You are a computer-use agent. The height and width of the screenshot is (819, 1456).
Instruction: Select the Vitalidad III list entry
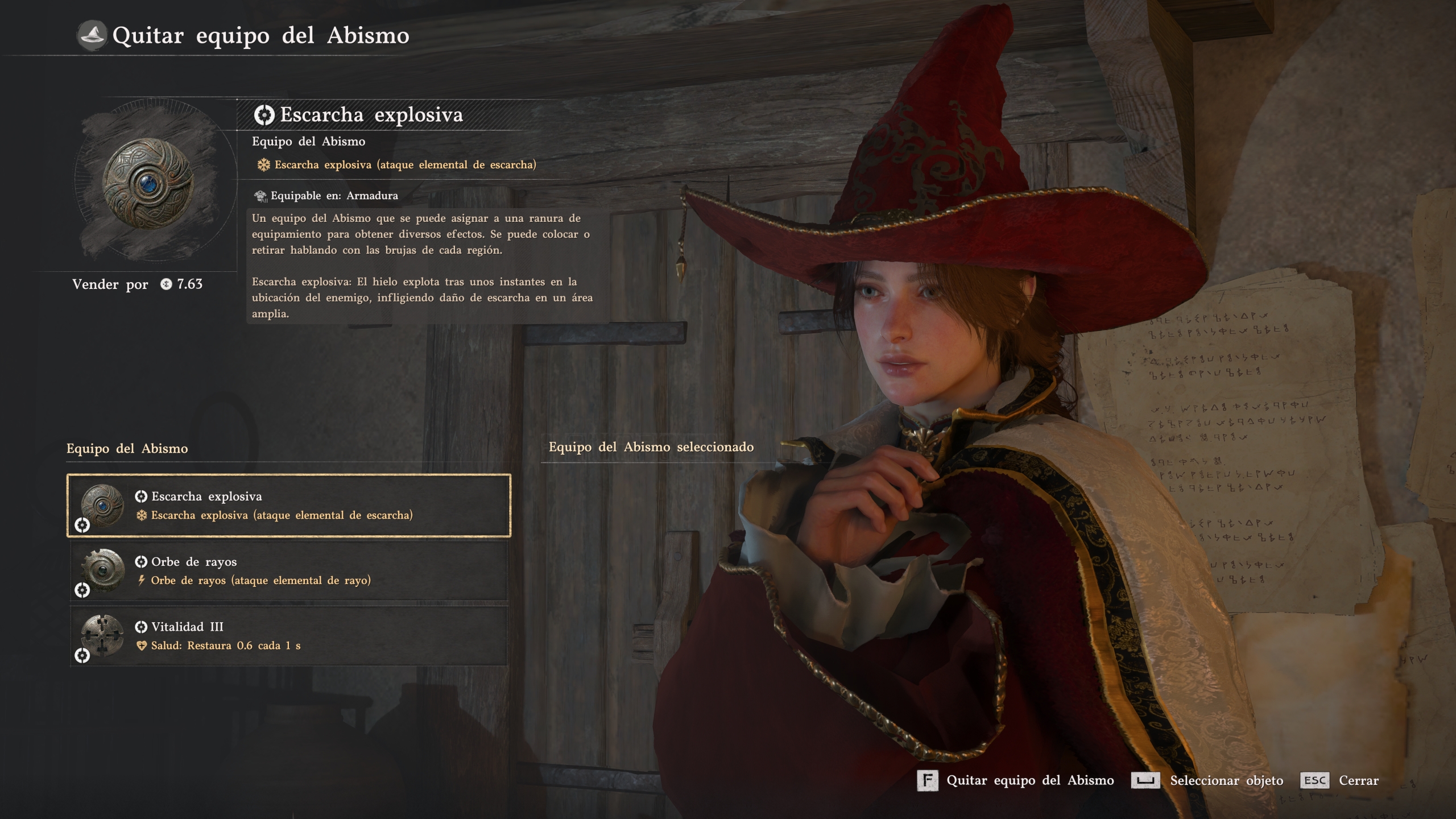coord(289,636)
